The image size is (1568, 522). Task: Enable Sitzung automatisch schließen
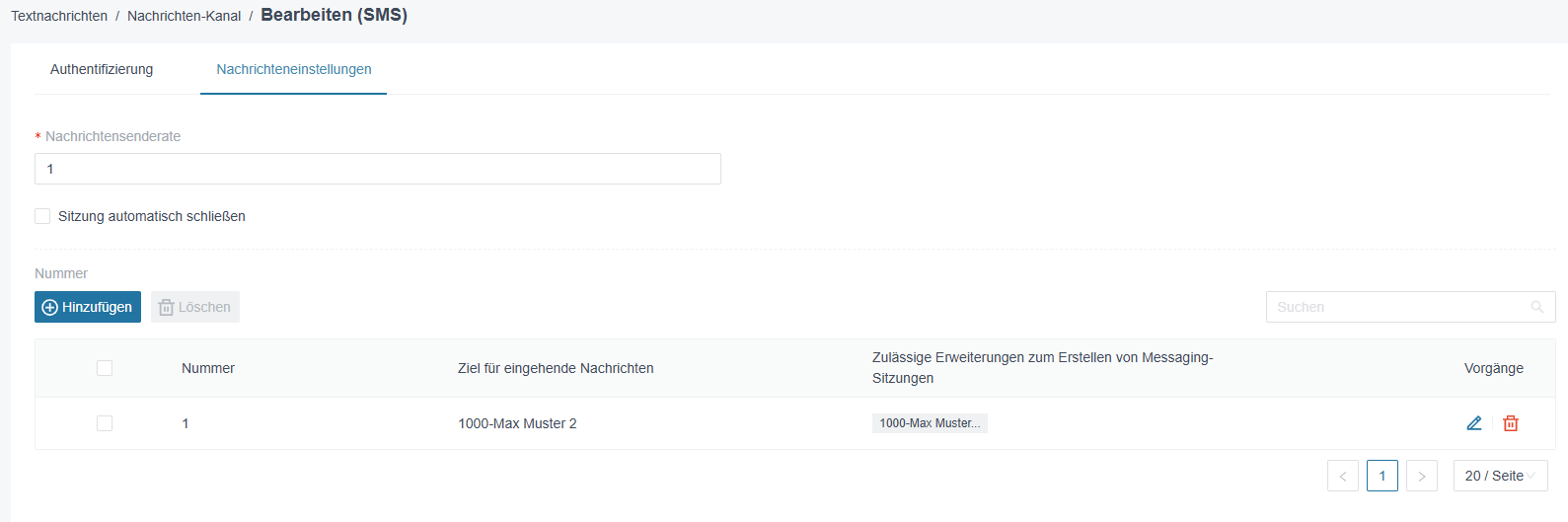click(x=42, y=216)
